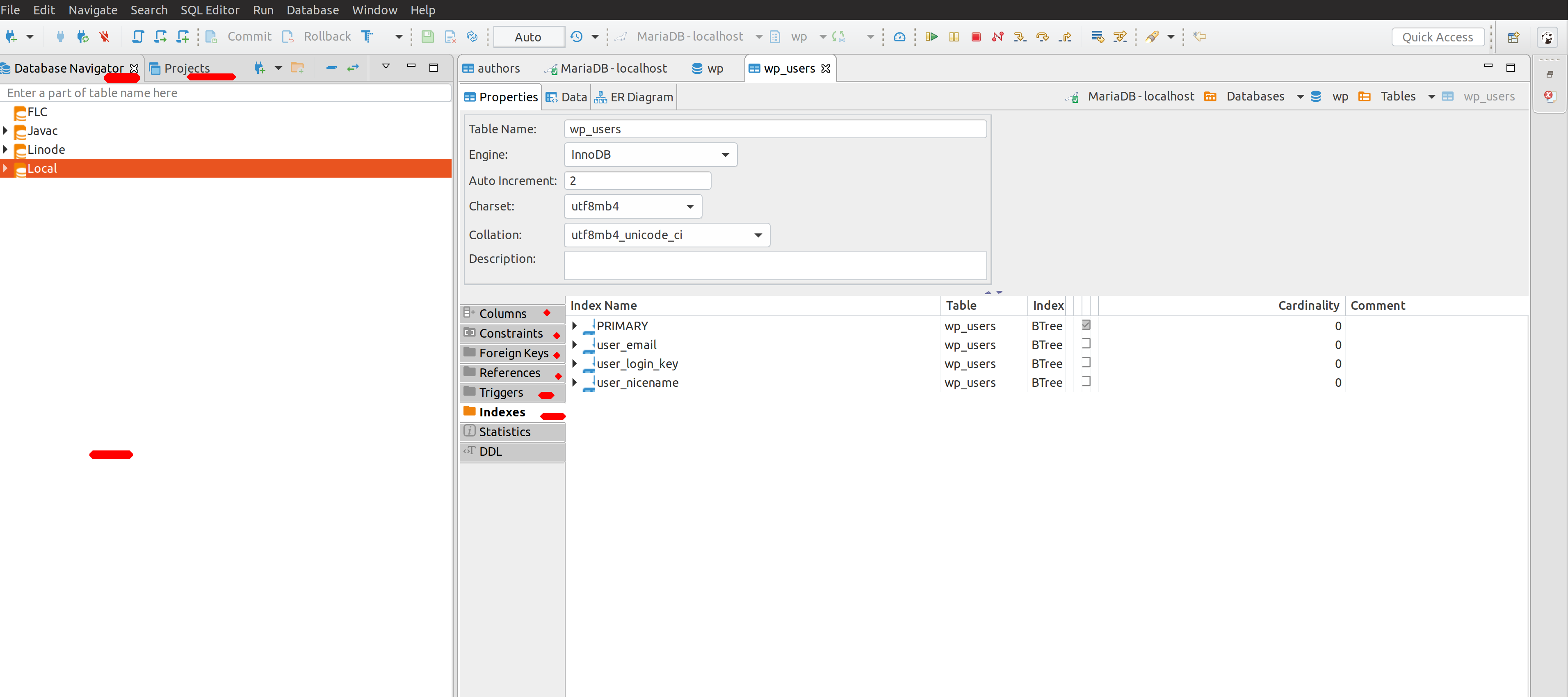Open the ER Diagram view
1568x697 pixels.
tap(634, 96)
